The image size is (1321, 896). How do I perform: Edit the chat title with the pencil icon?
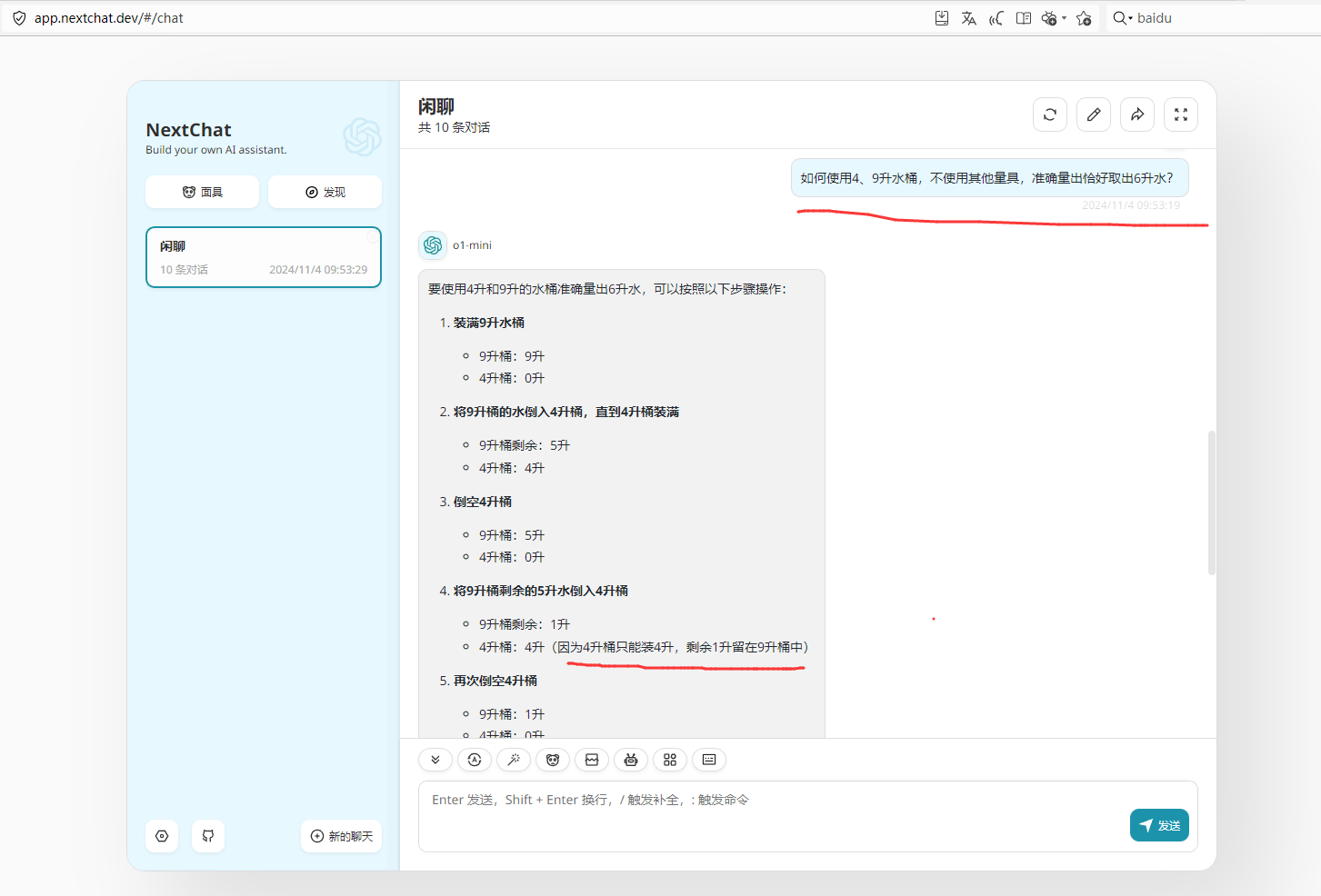pos(1094,114)
